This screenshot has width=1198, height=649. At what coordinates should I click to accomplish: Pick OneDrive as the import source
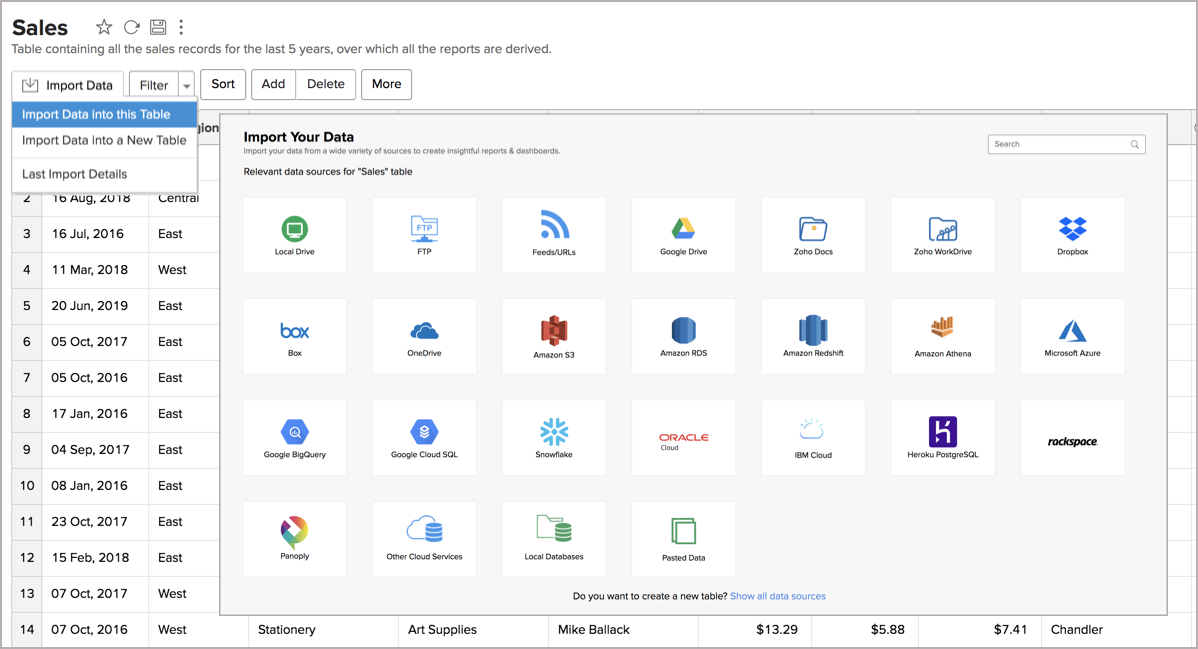[x=424, y=336]
